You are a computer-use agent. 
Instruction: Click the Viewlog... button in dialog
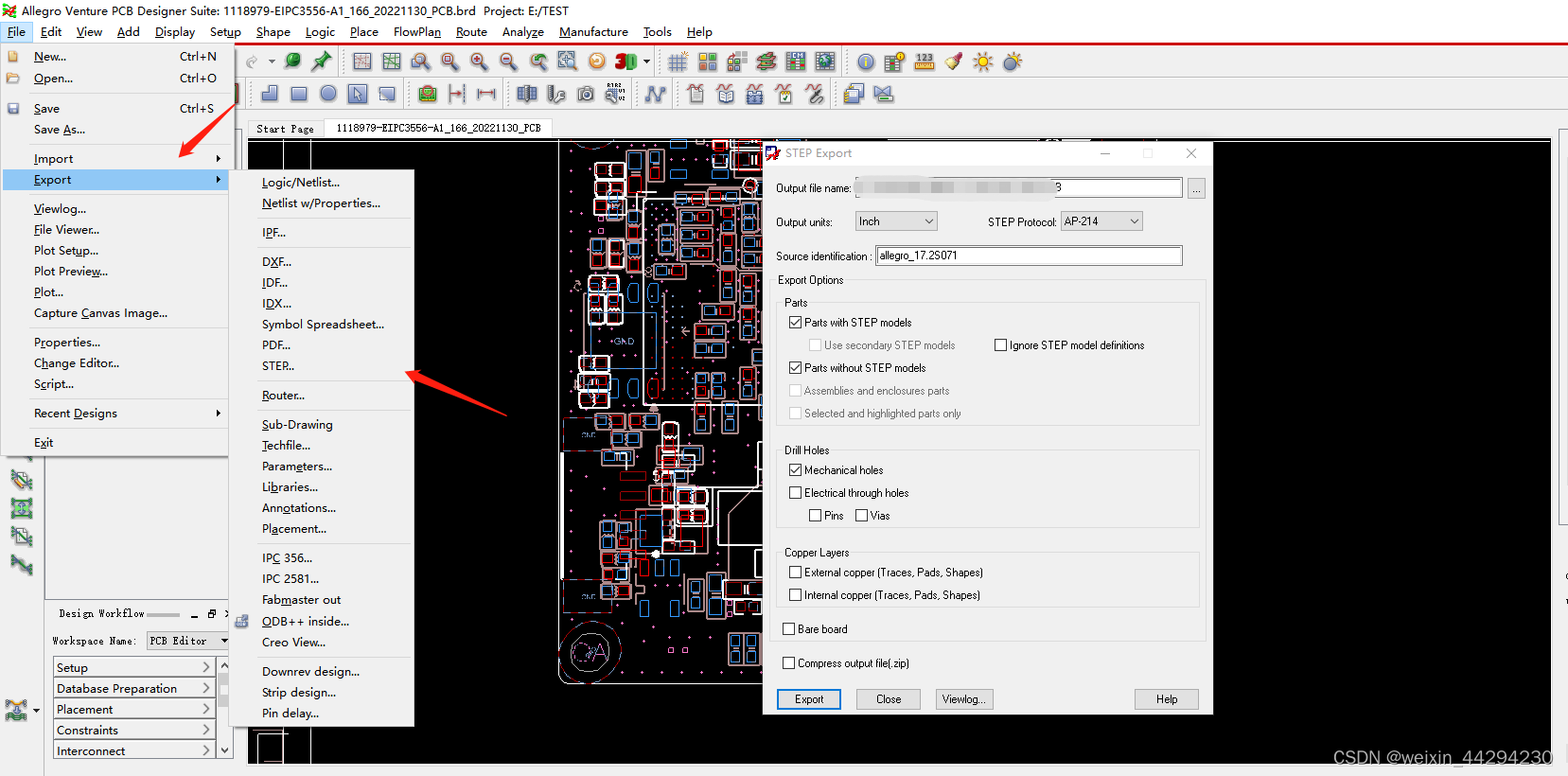pyautogui.click(x=964, y=699)
